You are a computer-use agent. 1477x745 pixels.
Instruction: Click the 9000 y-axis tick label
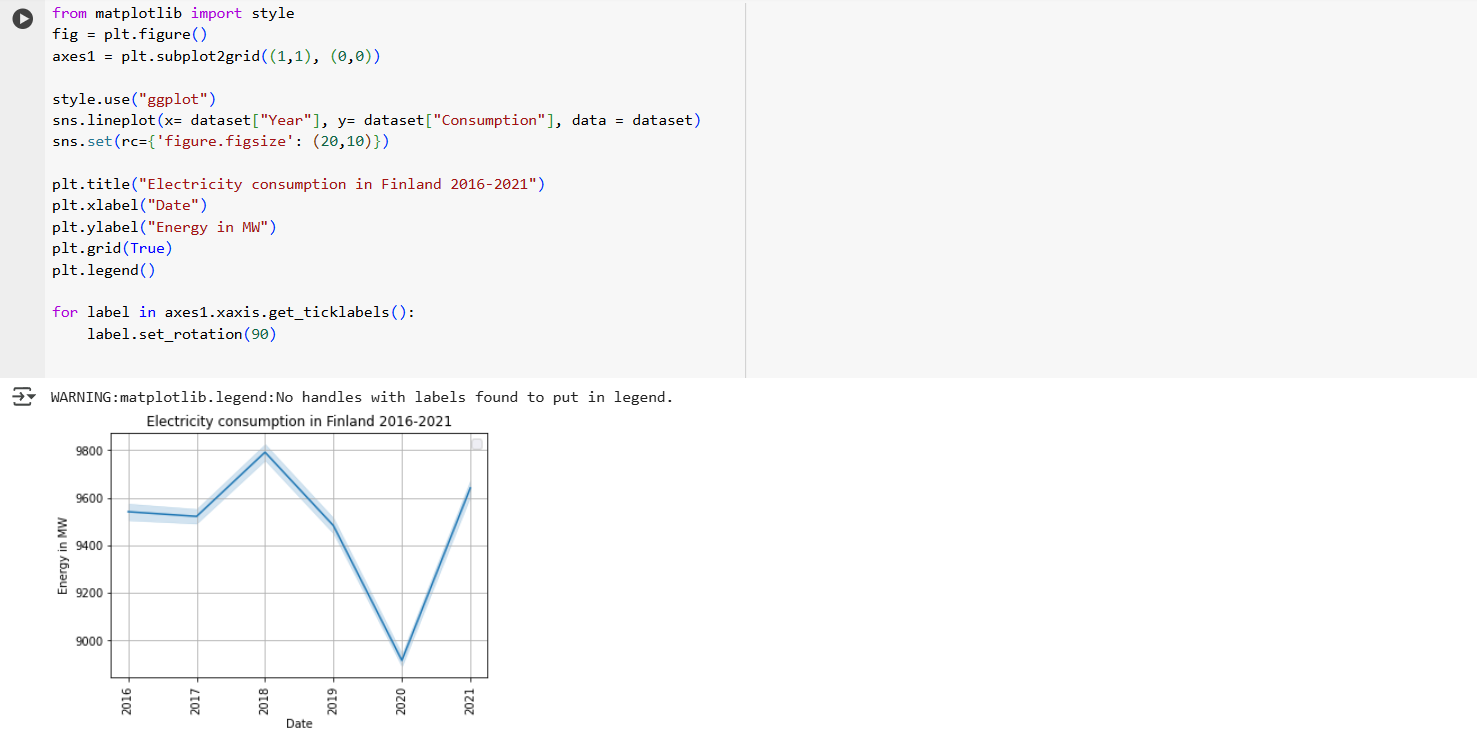[x=86, y=641]
